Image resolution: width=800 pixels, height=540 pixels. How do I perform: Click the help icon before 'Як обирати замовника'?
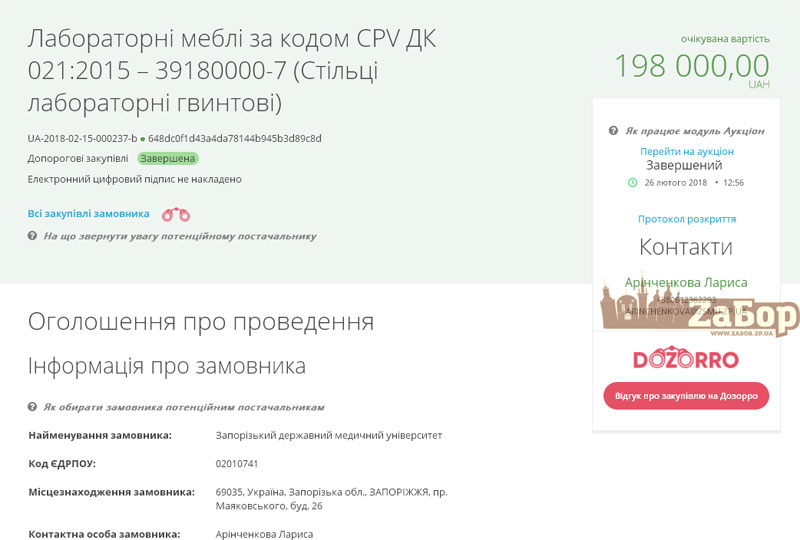(x=32, y=407)
